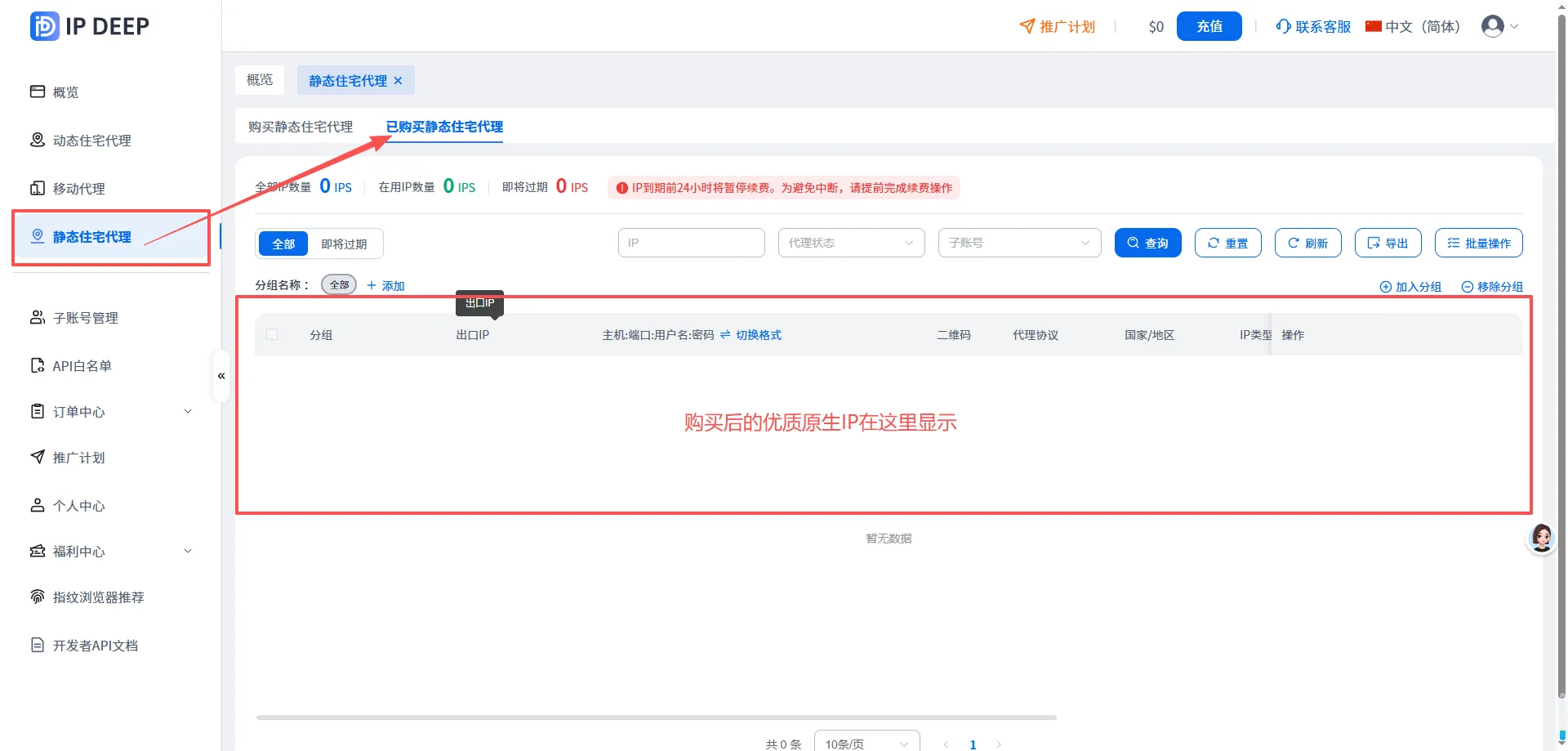Image resolution: width=1568 pixels, height=751 pixels.
Task: Select 静态住宅代理 in the sidebar
Action: coord(110,237)
